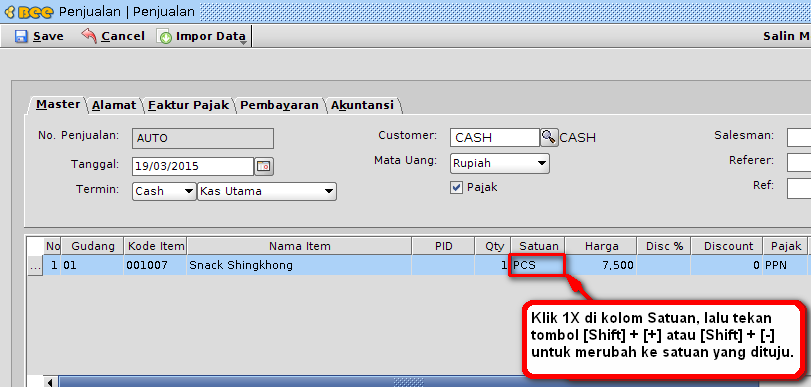811x387 pixels.
Task: Click the Pajak column header
Action: point(785,246)
